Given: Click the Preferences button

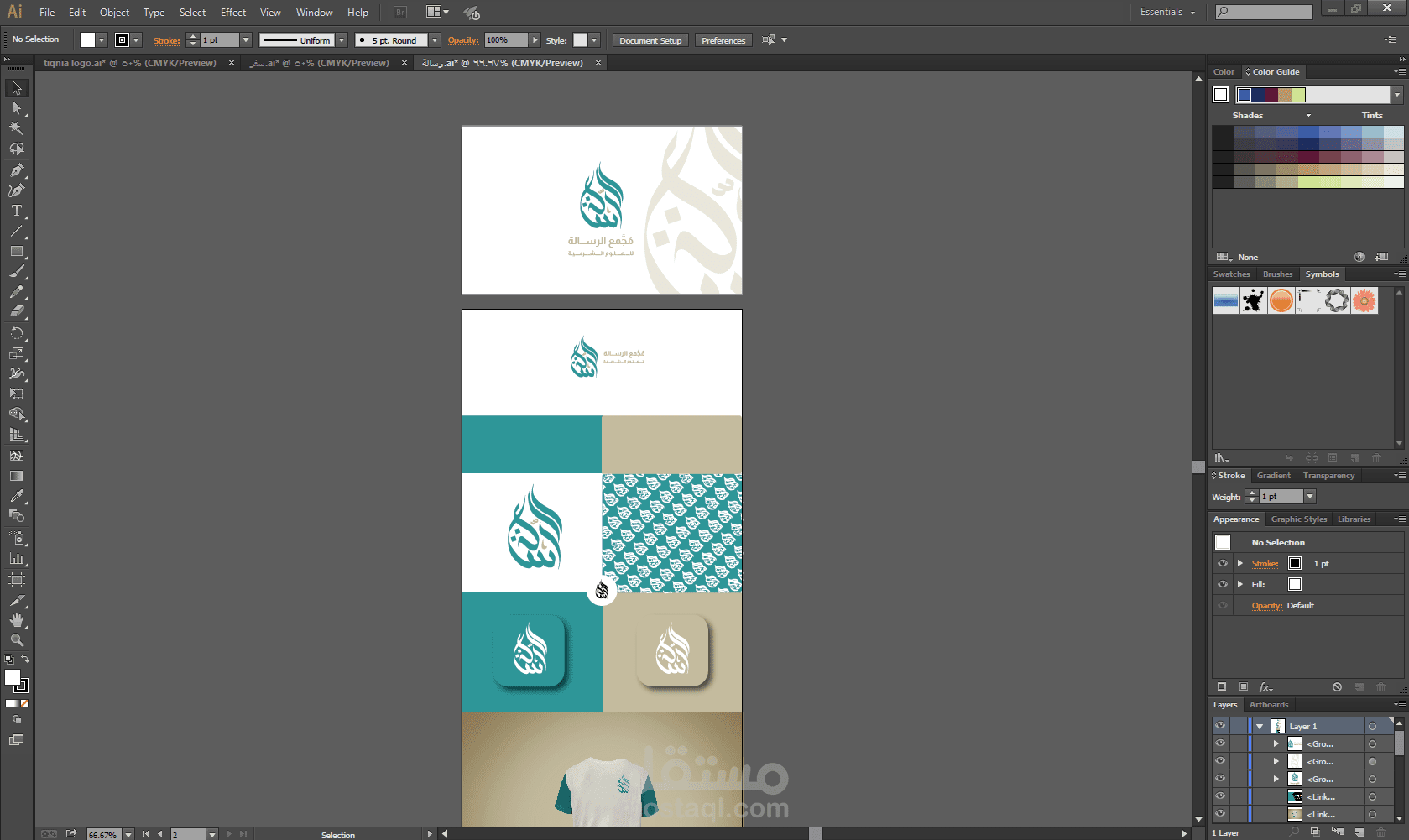Looking at the screenshot, I should coord(723,40).
